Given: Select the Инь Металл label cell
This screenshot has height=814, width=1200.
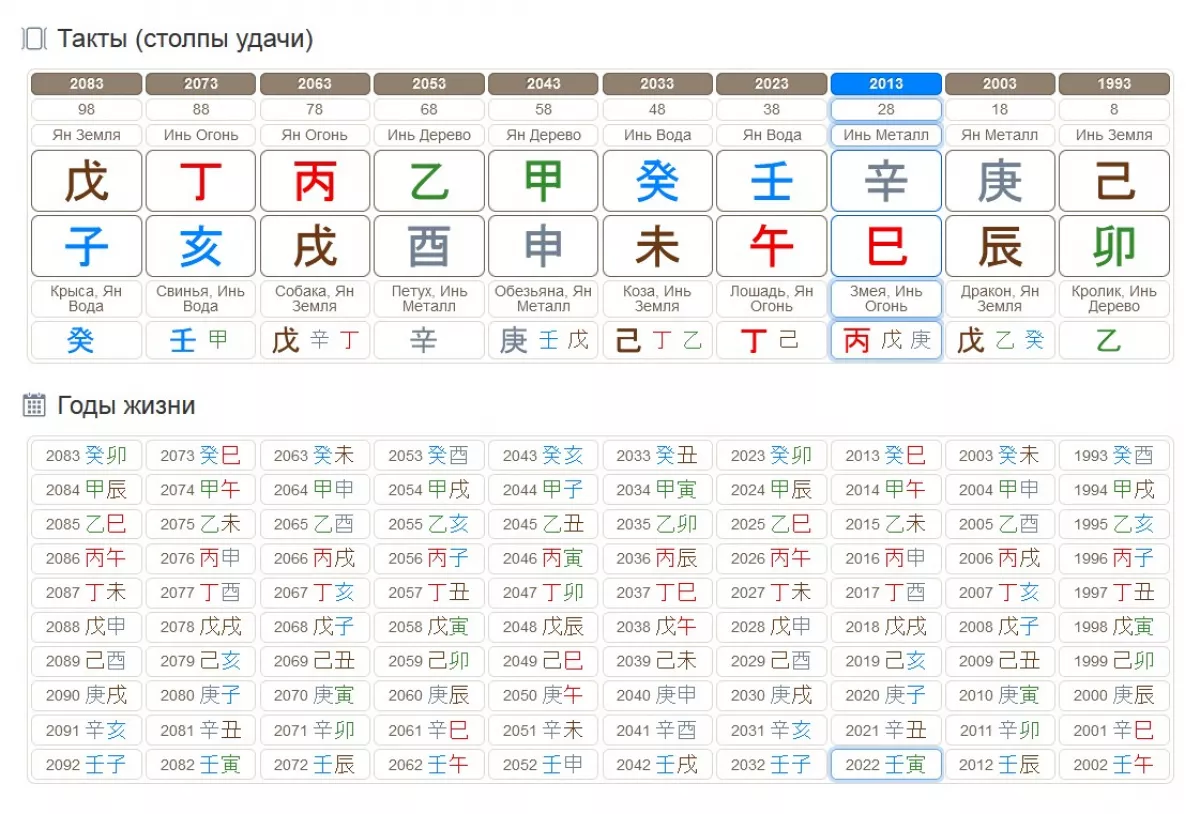Looking at the screenshot, I should (x=886, y=135).
